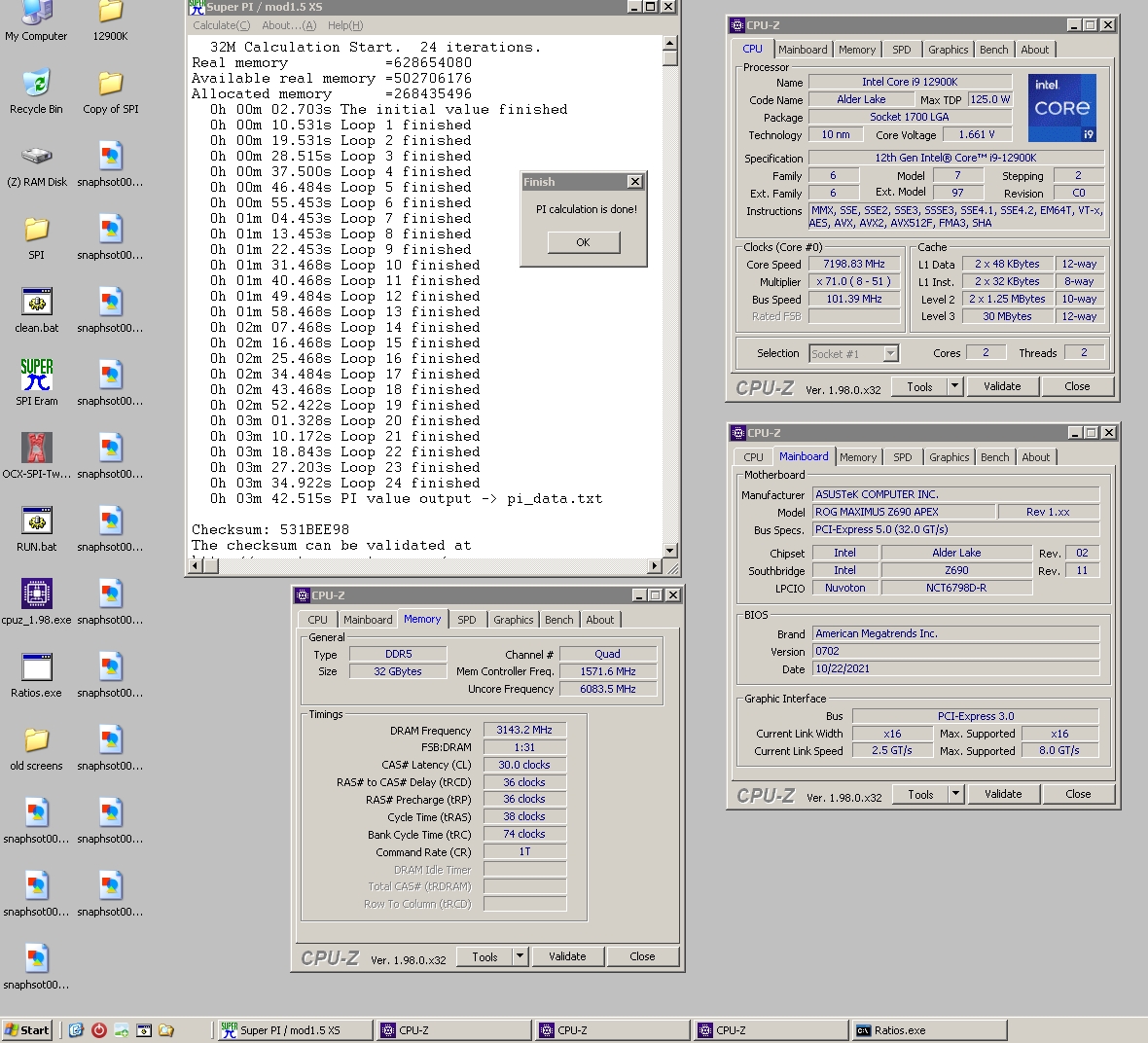Click Validate in CPU-tab CPU-Z window
The width and height of the screenshot is (1148, 1043).
point(1001,386)
